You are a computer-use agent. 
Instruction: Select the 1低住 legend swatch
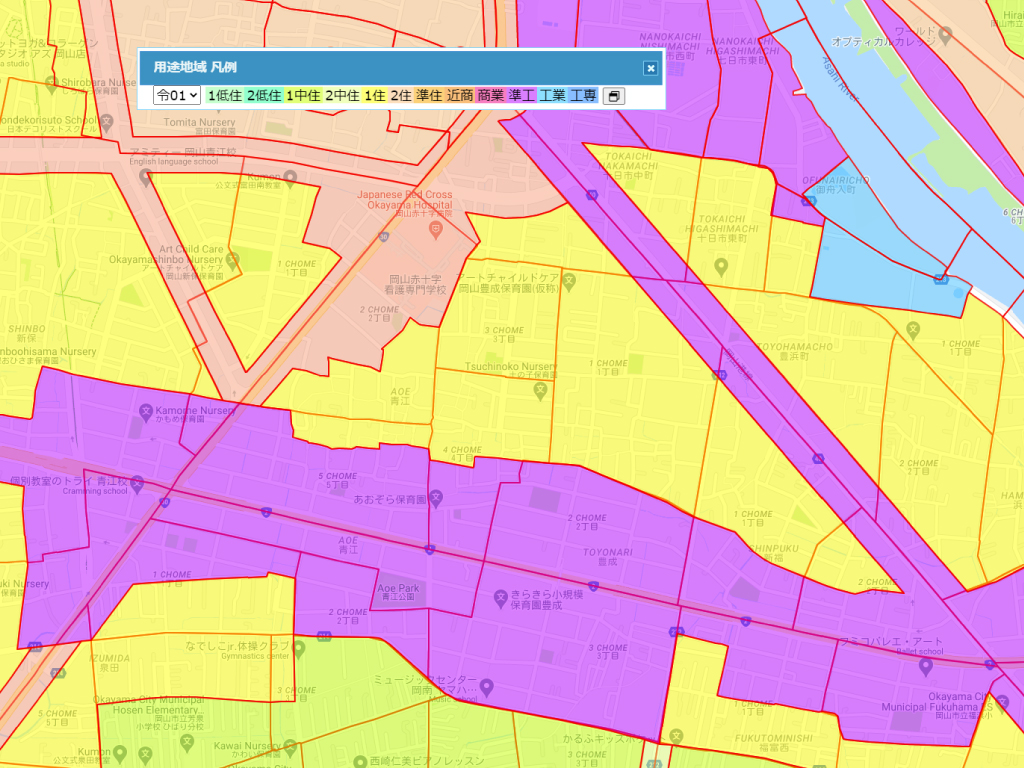pyautogui.click(x=225, y=96)
